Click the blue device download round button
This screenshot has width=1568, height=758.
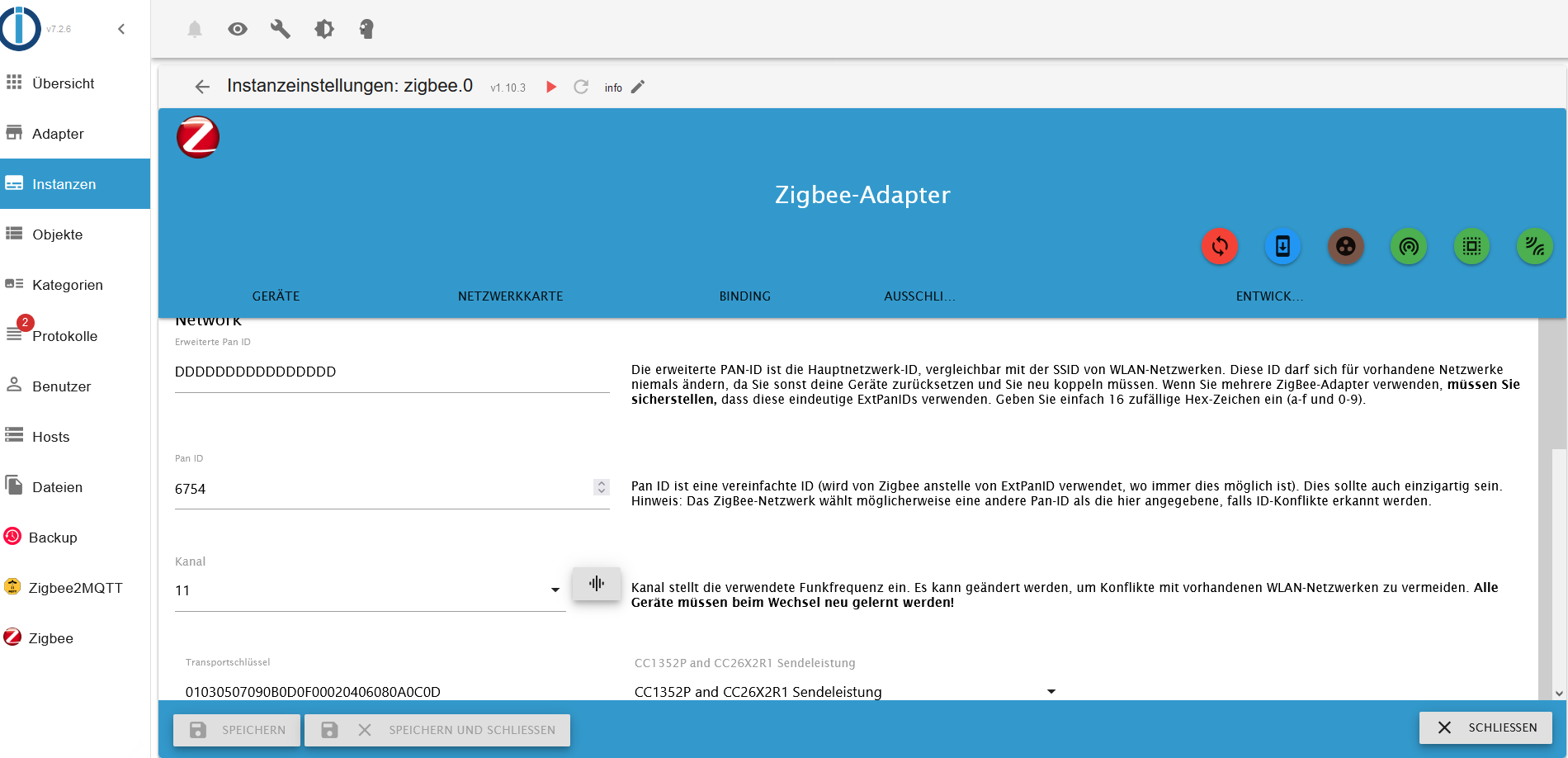[x=1282, y=246]
